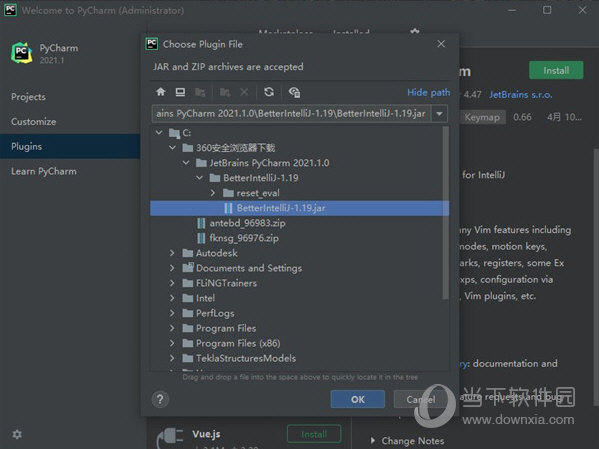Open Projects in Welcome sidebar
The height and width of the screenshot is (449, 599).
[28, 97]
